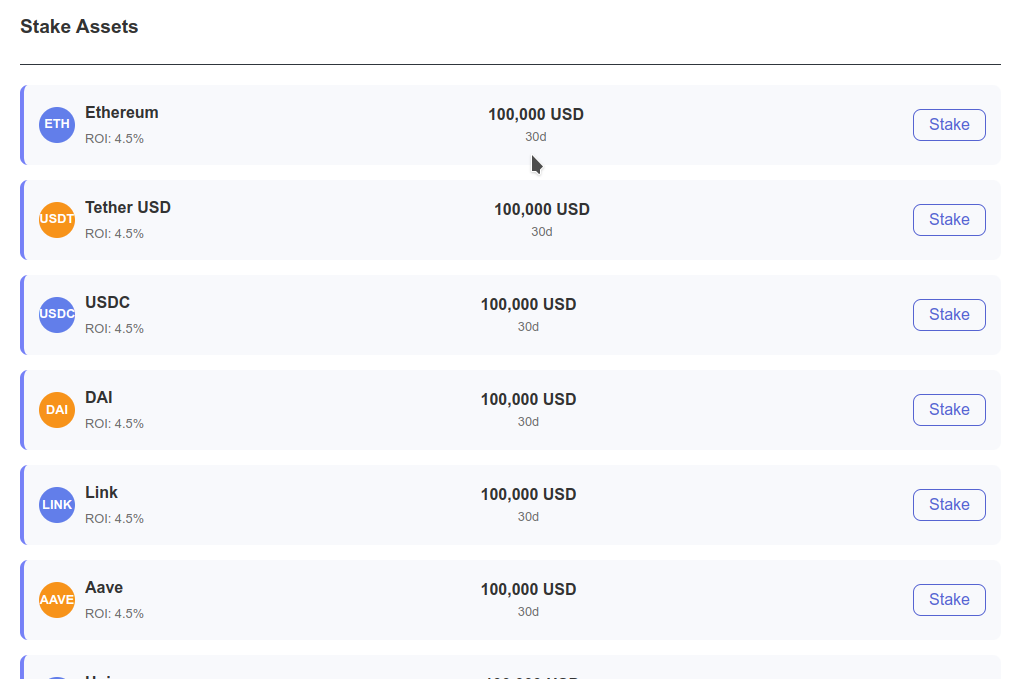
Task: Click the Link 30d duration label
Action: 528,517
